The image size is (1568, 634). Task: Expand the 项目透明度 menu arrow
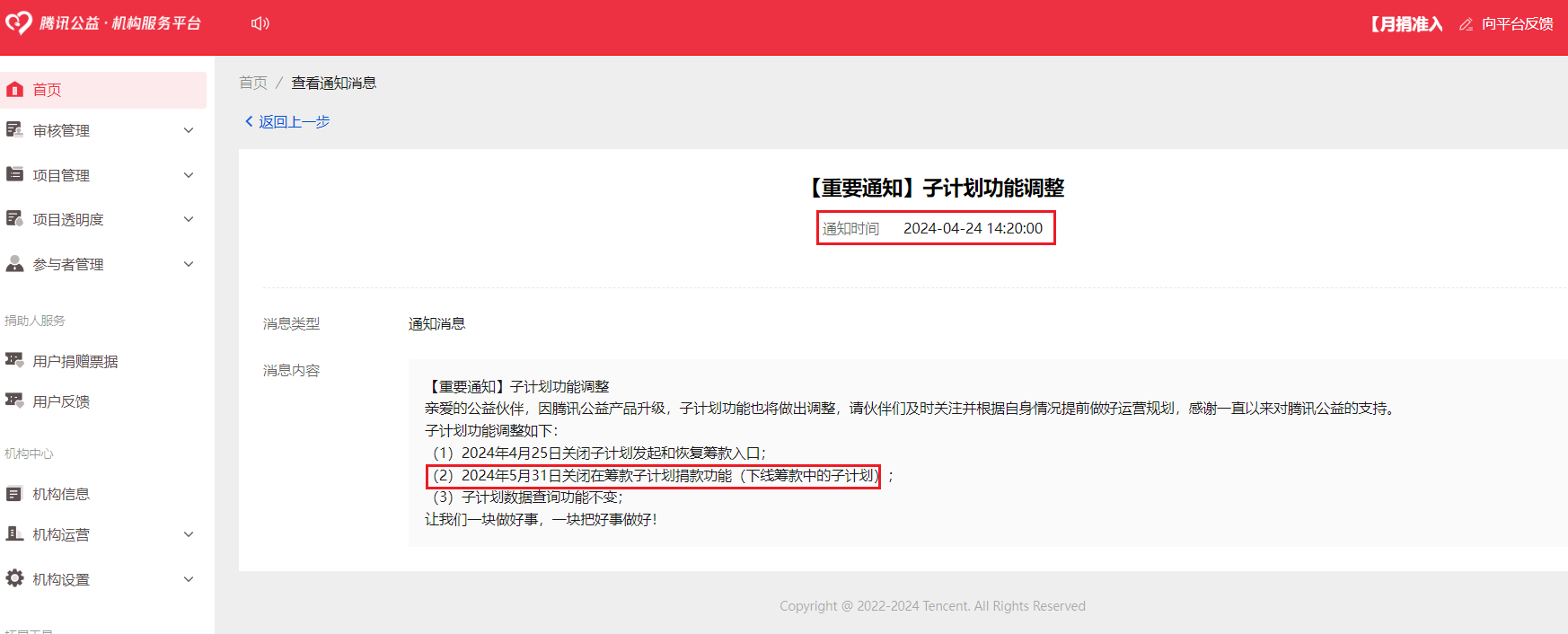click(x=189, y=219)
